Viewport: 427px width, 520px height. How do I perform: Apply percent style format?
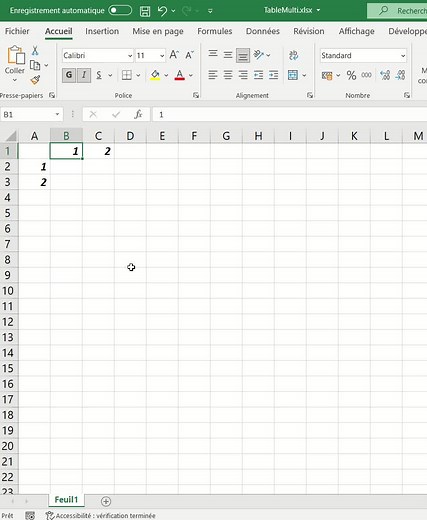coord(351,75)
